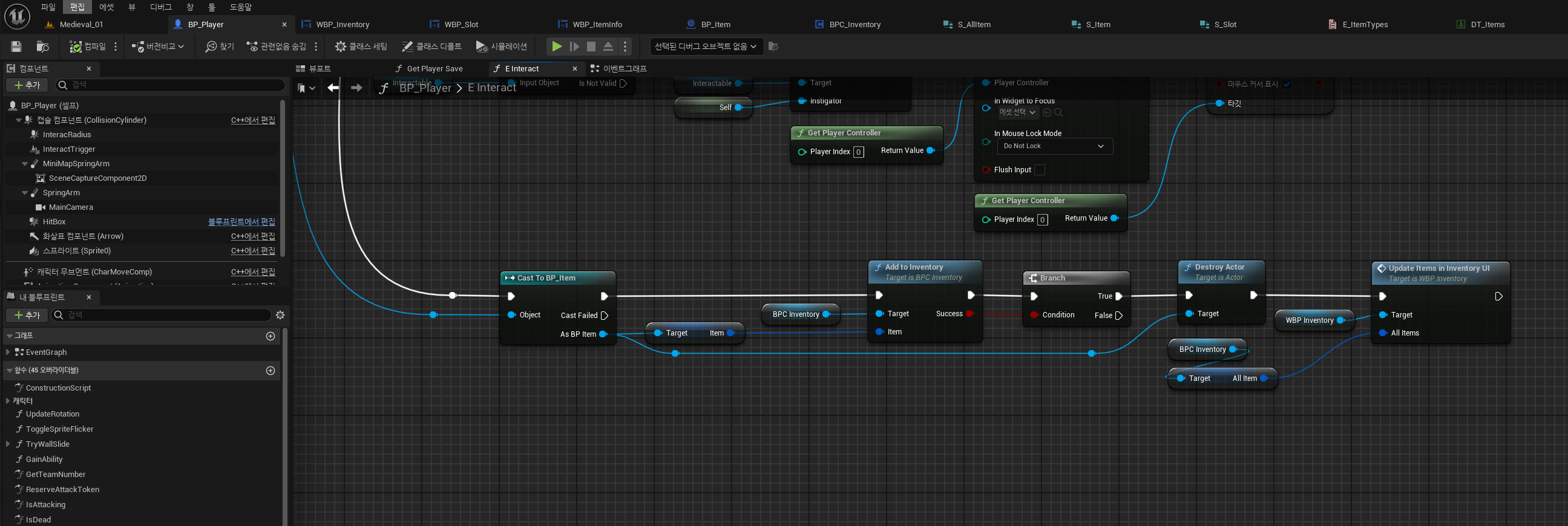
Task: Click the 추가 button in components panel
Action: point(27,85)
